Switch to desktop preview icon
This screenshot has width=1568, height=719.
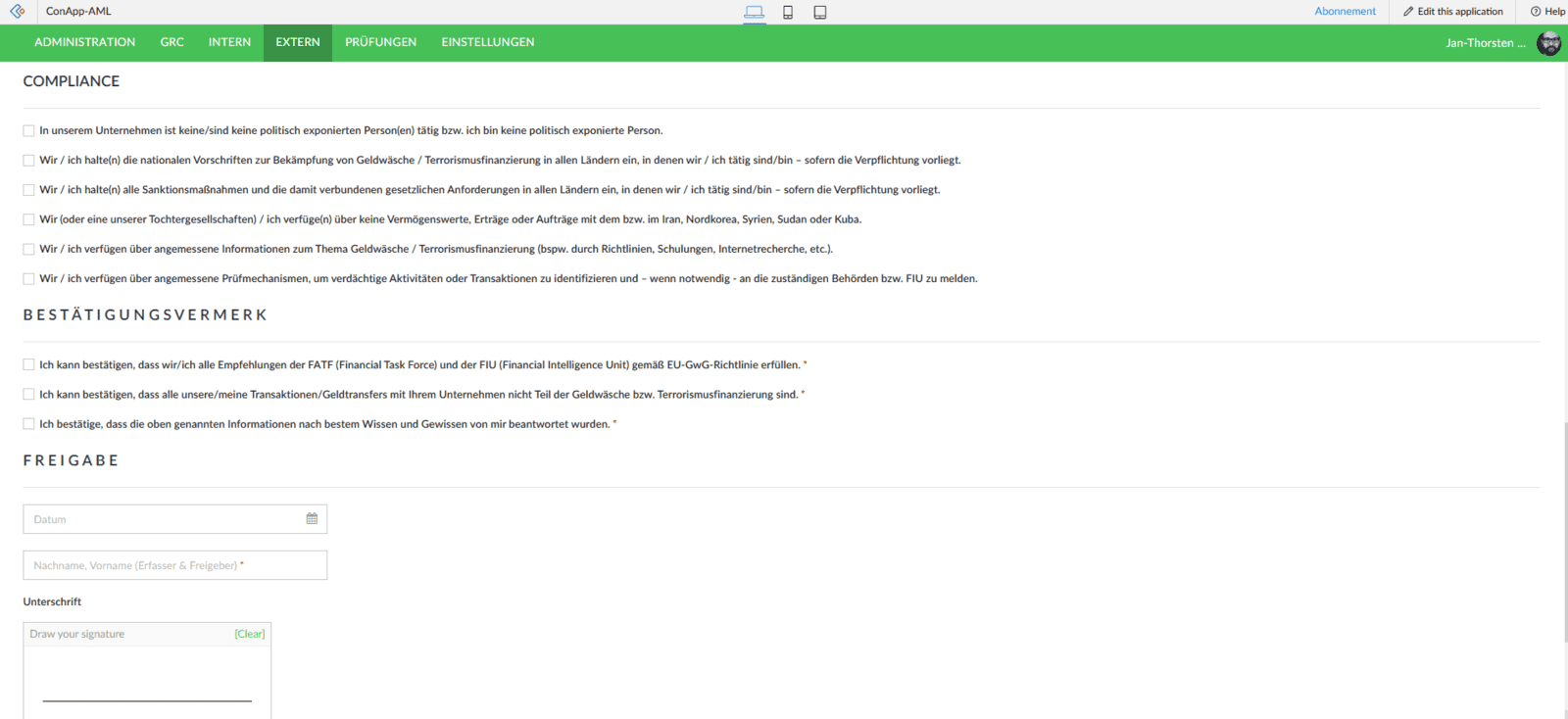754,12
